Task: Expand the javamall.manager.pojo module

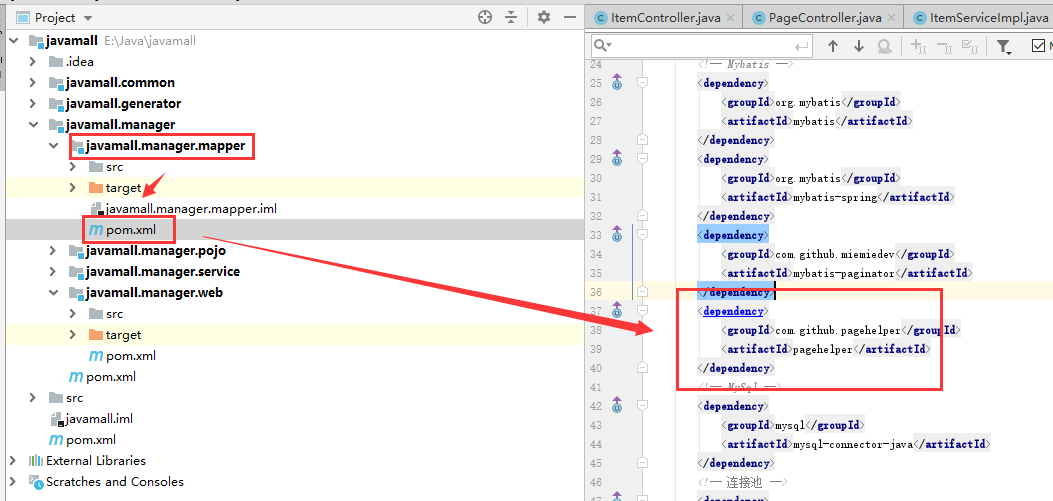Action: (53, 251)
